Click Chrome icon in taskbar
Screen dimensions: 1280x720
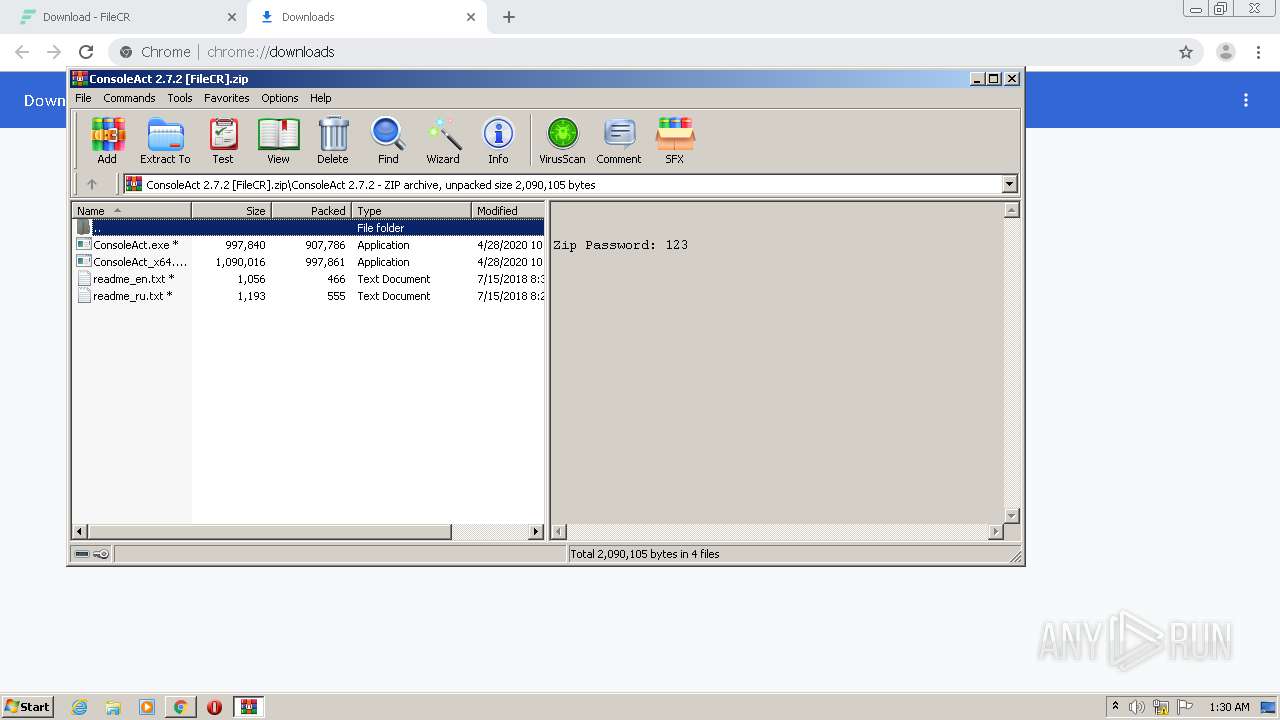coord(180,707)
